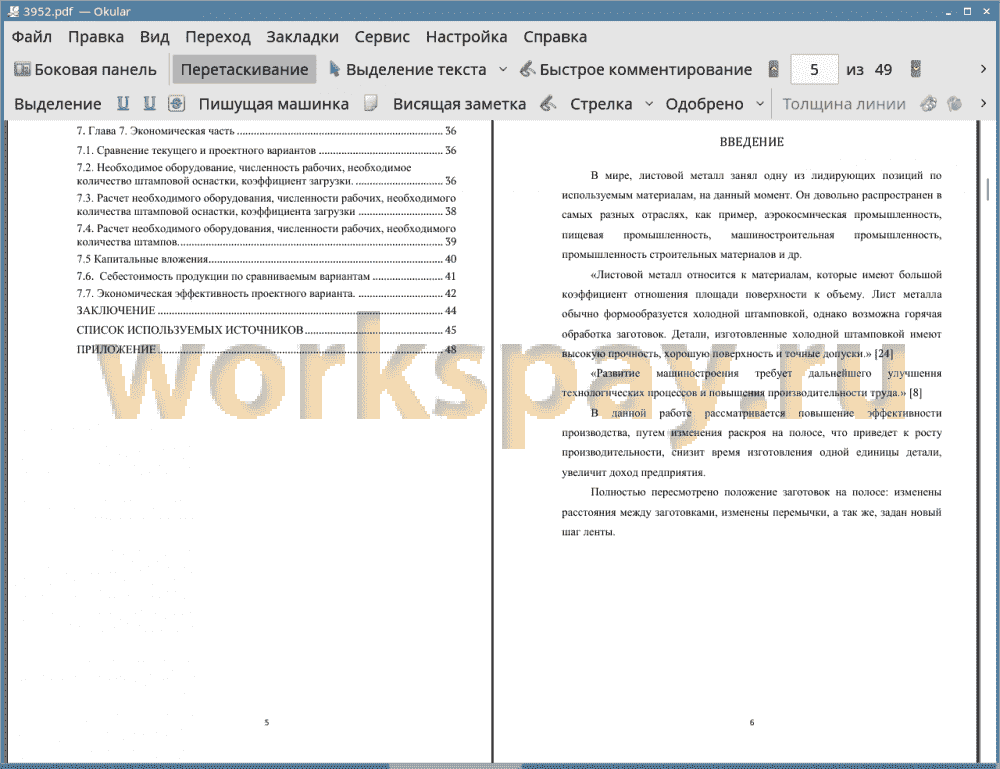
Task: Open the Правка menu
Action: (96, 37)
